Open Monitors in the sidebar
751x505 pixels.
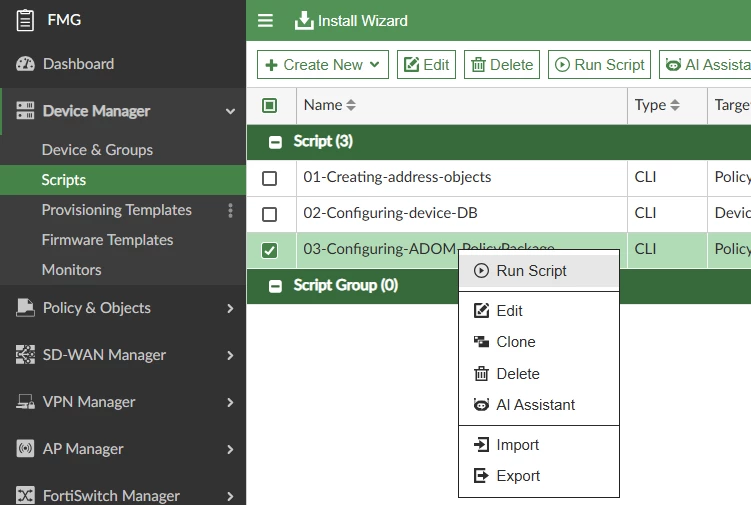(123, 270)
